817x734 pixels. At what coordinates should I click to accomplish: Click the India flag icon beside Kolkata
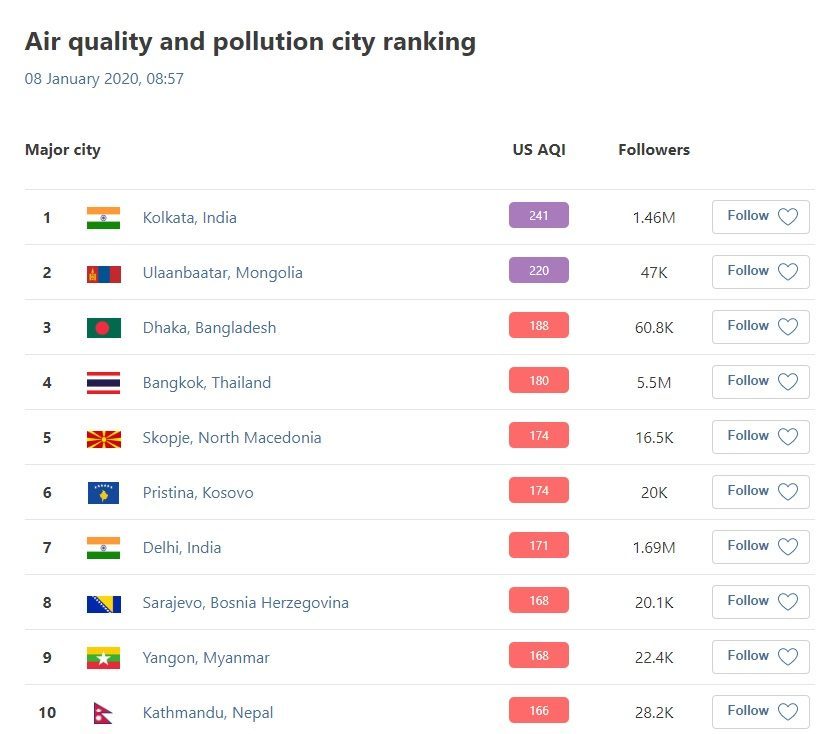(x=103, y=218)
